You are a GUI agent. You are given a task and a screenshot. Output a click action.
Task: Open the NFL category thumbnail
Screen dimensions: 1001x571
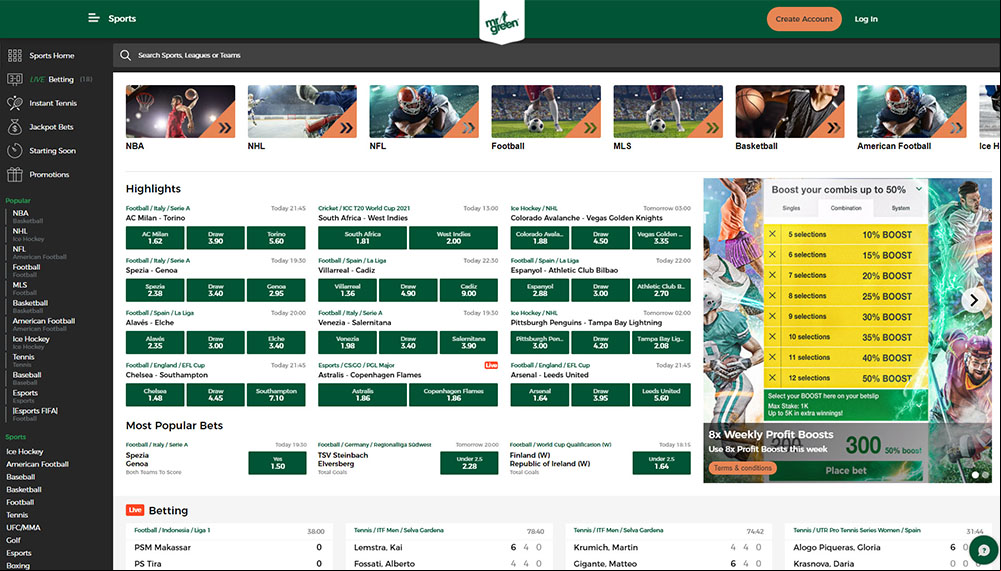tap(424, 112)
